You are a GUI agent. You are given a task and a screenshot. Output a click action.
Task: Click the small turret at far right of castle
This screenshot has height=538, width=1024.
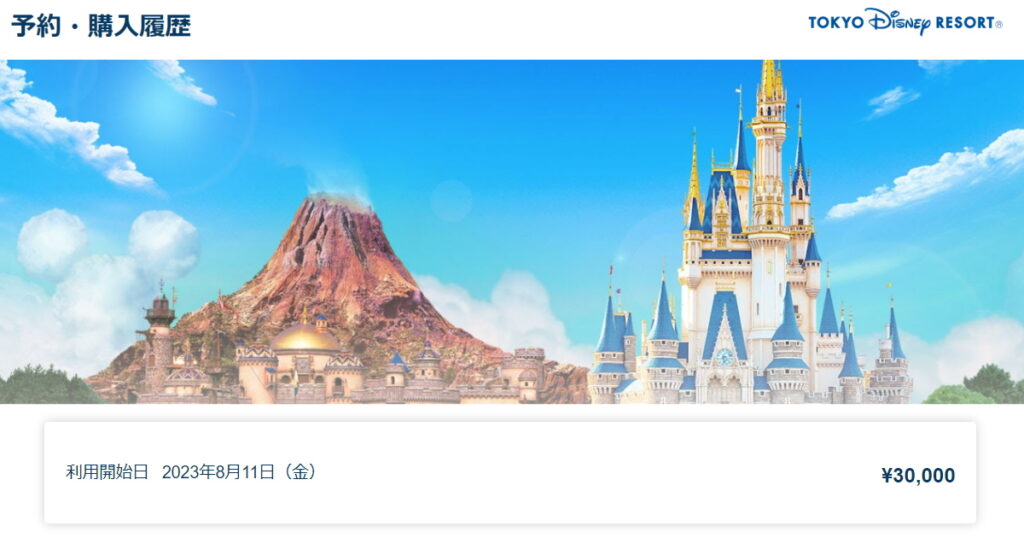[x=893, y=346]
